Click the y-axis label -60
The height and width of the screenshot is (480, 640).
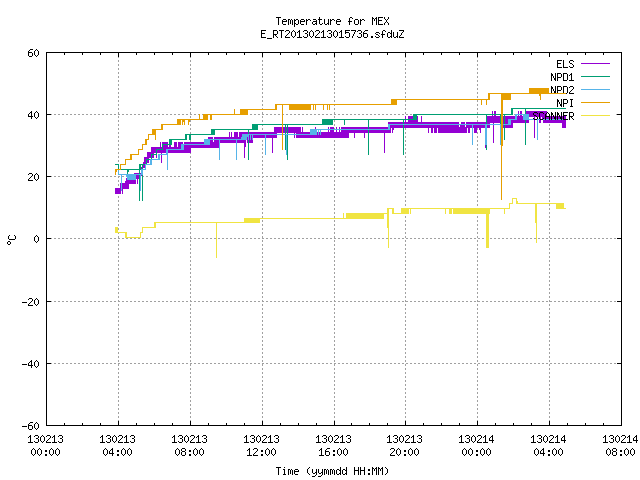[31, 426]
